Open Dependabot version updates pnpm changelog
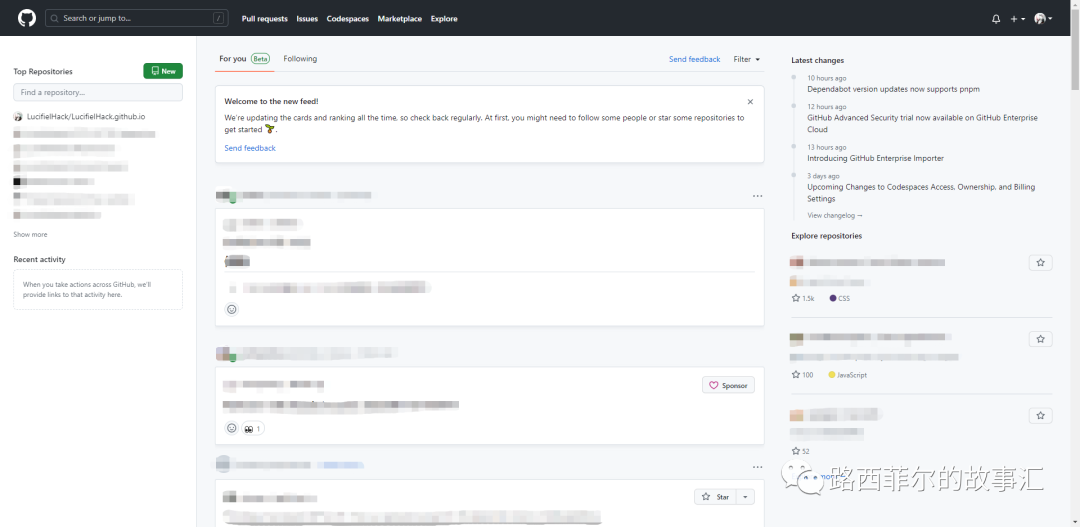1080x527 pixels. tap(893, 89)
